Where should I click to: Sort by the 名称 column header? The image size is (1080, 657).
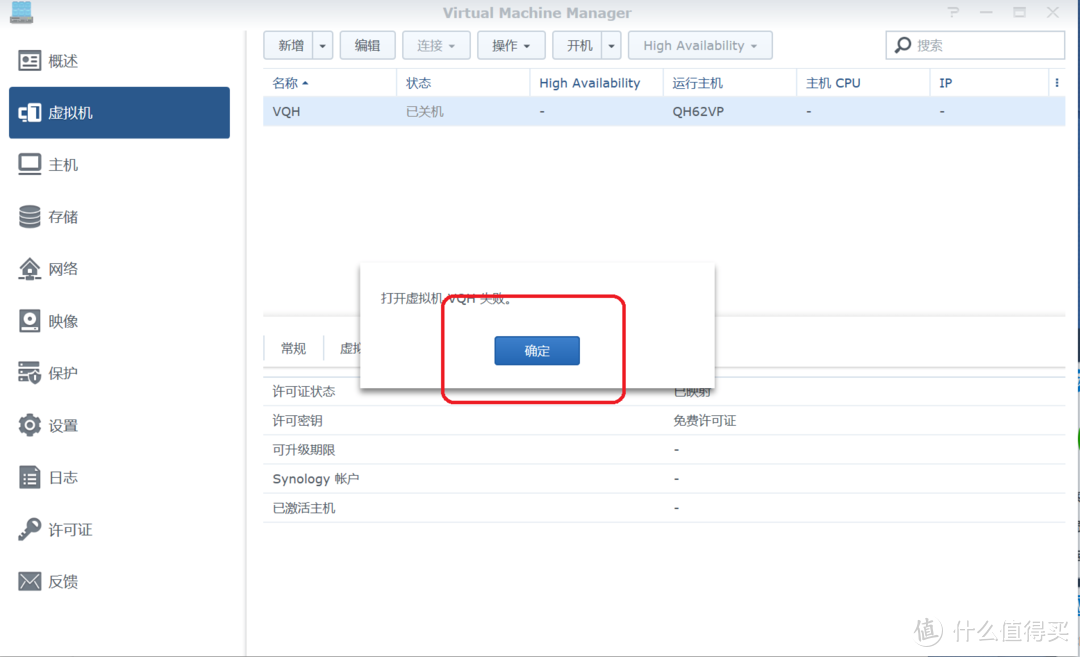pos(329,83)
